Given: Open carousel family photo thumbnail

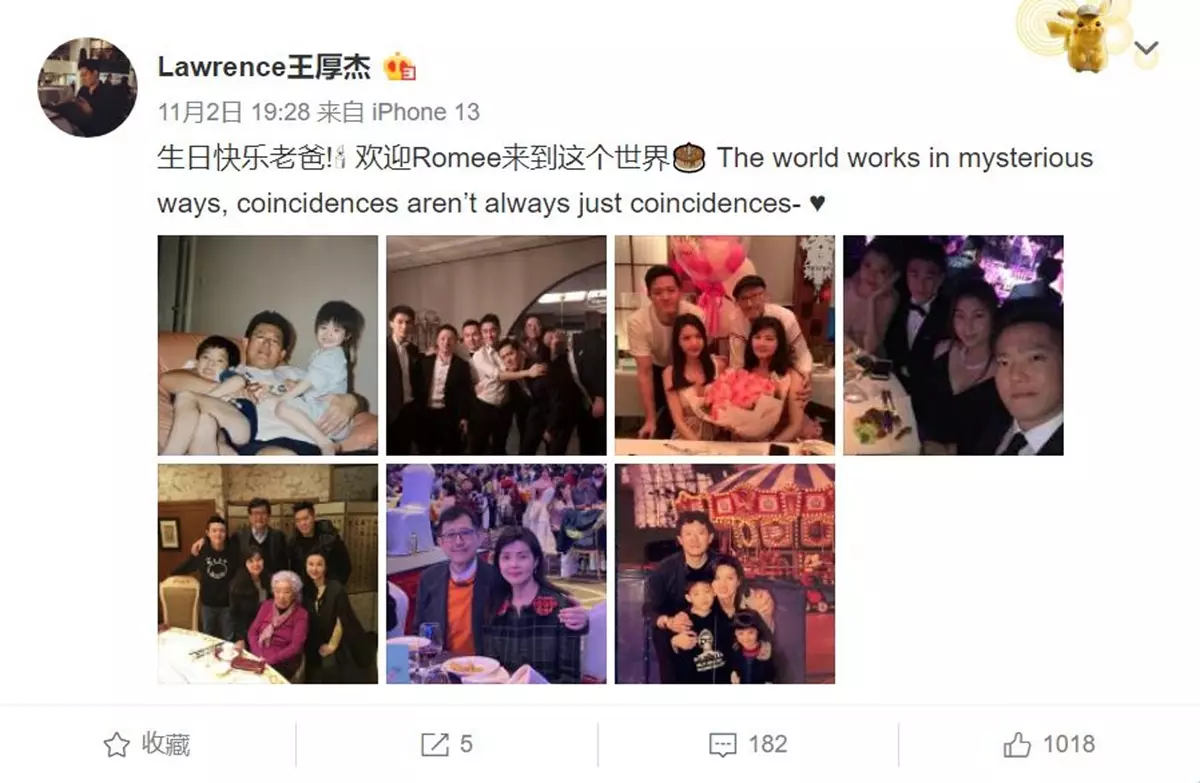Looking at the screenshot, I should coord(725,574).
